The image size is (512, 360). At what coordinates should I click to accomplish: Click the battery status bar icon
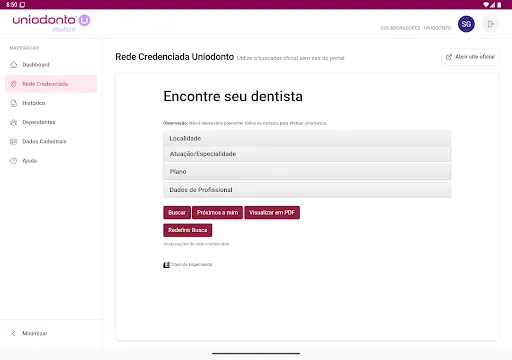[499, 5]
